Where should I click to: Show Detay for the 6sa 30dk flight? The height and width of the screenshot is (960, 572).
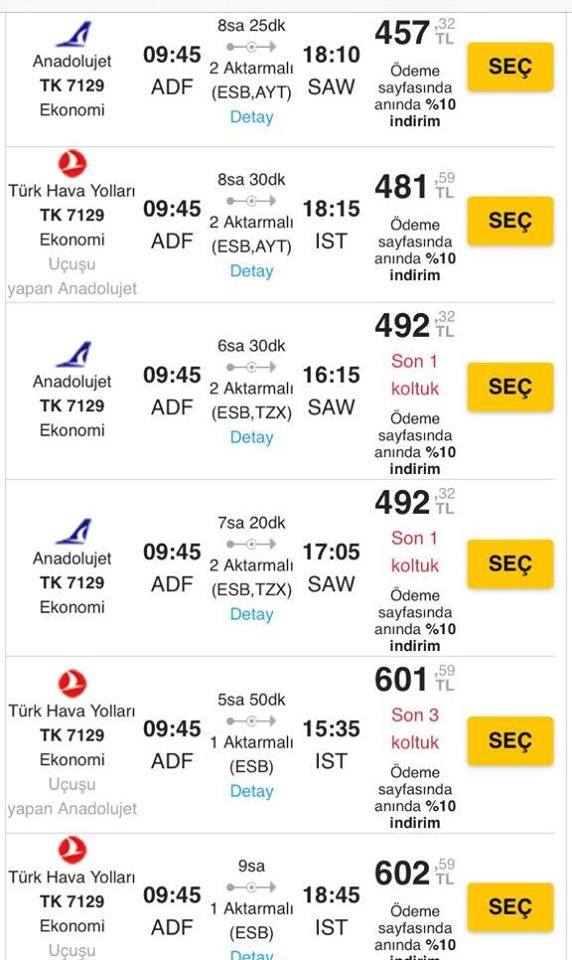(251, 437)
